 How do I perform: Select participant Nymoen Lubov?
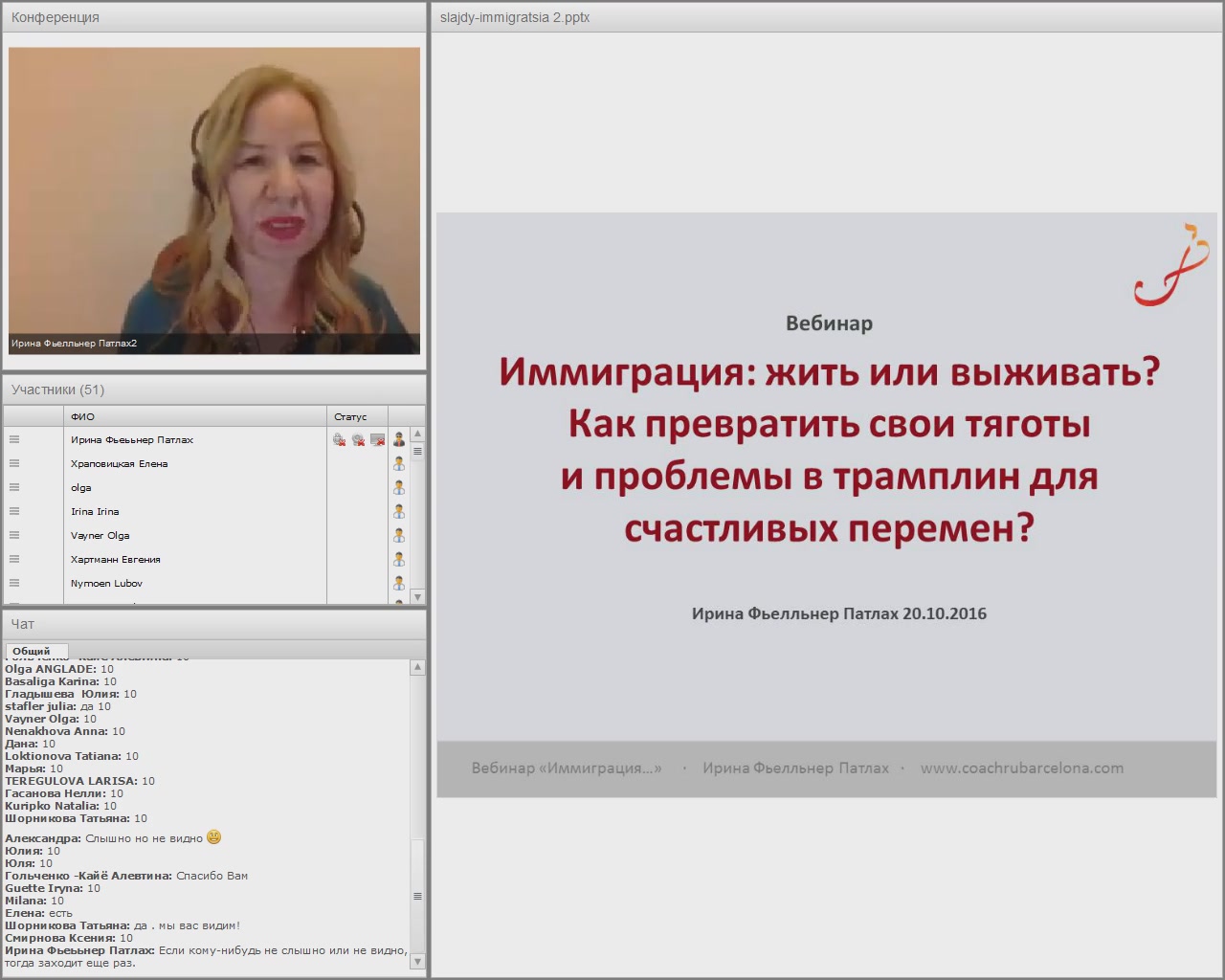pos(107,584)
